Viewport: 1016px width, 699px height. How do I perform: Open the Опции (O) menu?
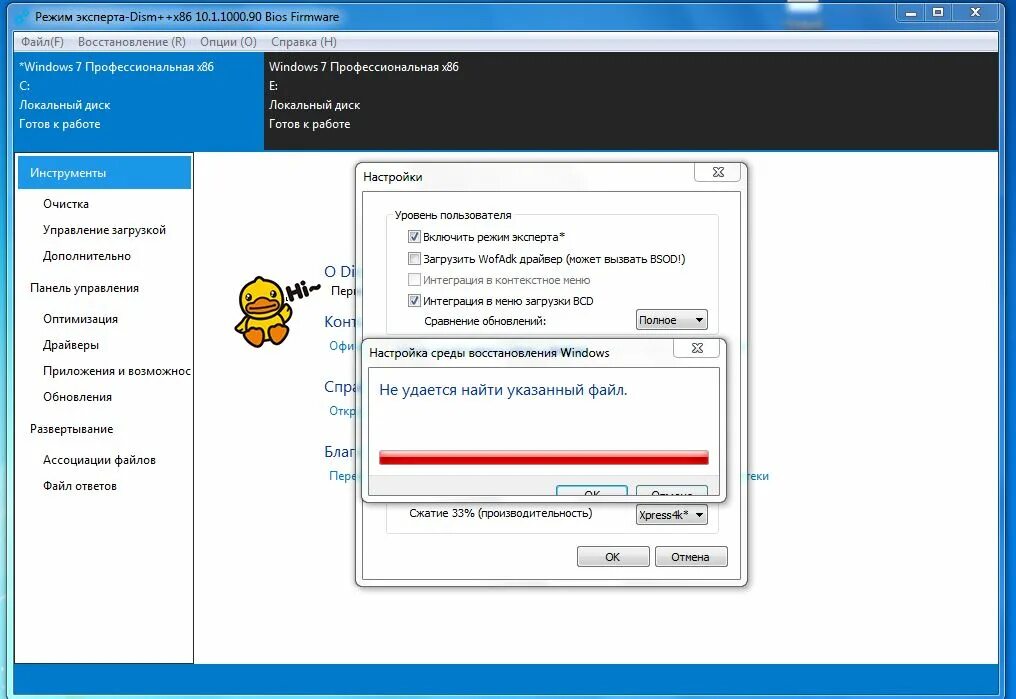228,42
